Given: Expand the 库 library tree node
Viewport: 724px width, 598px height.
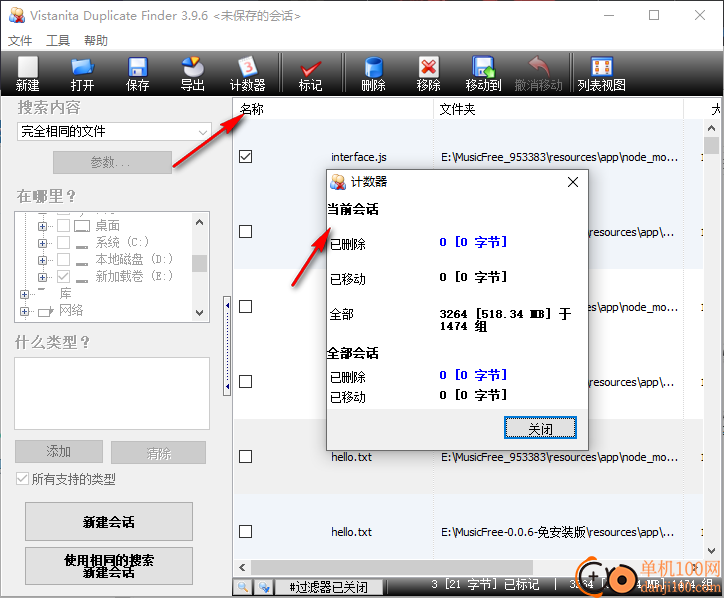Looking at the screenshot, I should 24,294.
